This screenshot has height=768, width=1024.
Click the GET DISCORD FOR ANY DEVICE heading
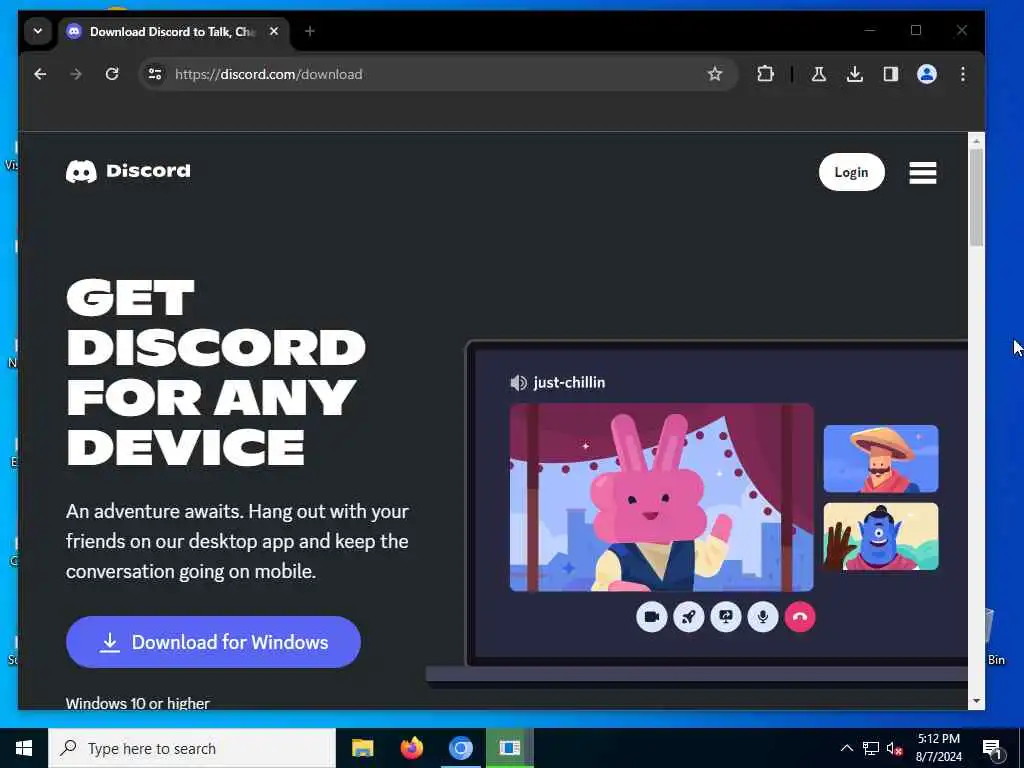point(216,372)
